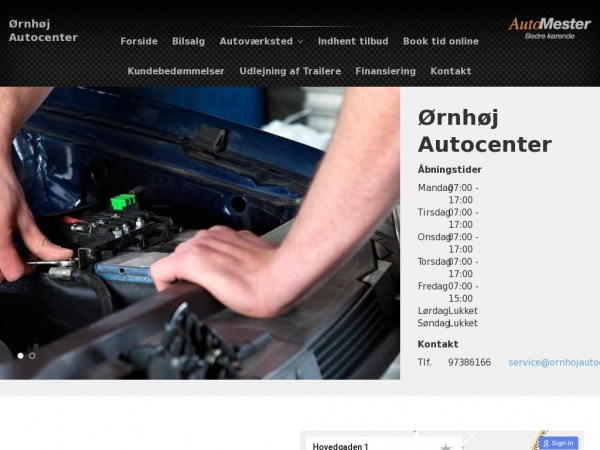Click the phone number 97386166
This screenshot has height=450, width=600.
coord(469,362)
